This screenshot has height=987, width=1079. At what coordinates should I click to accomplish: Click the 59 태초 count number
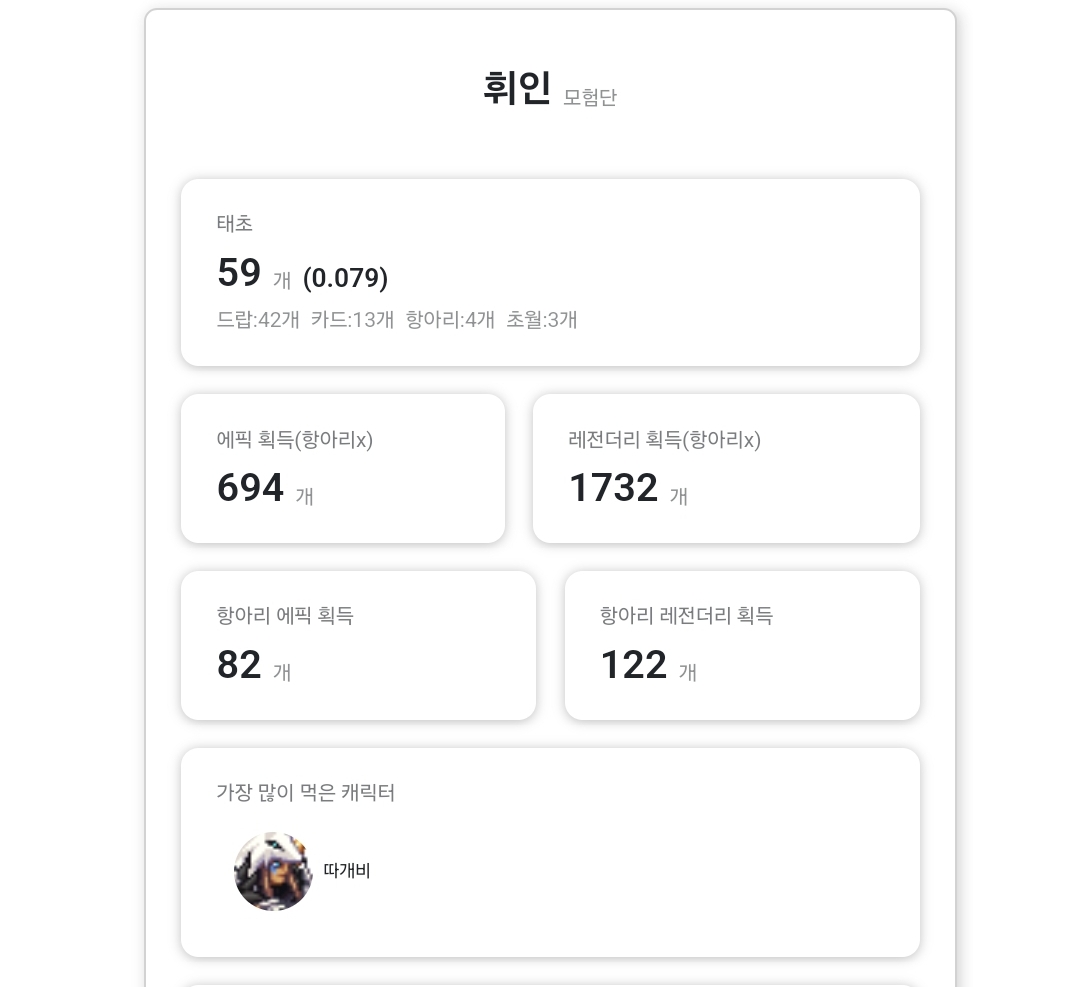click(239, 273)
